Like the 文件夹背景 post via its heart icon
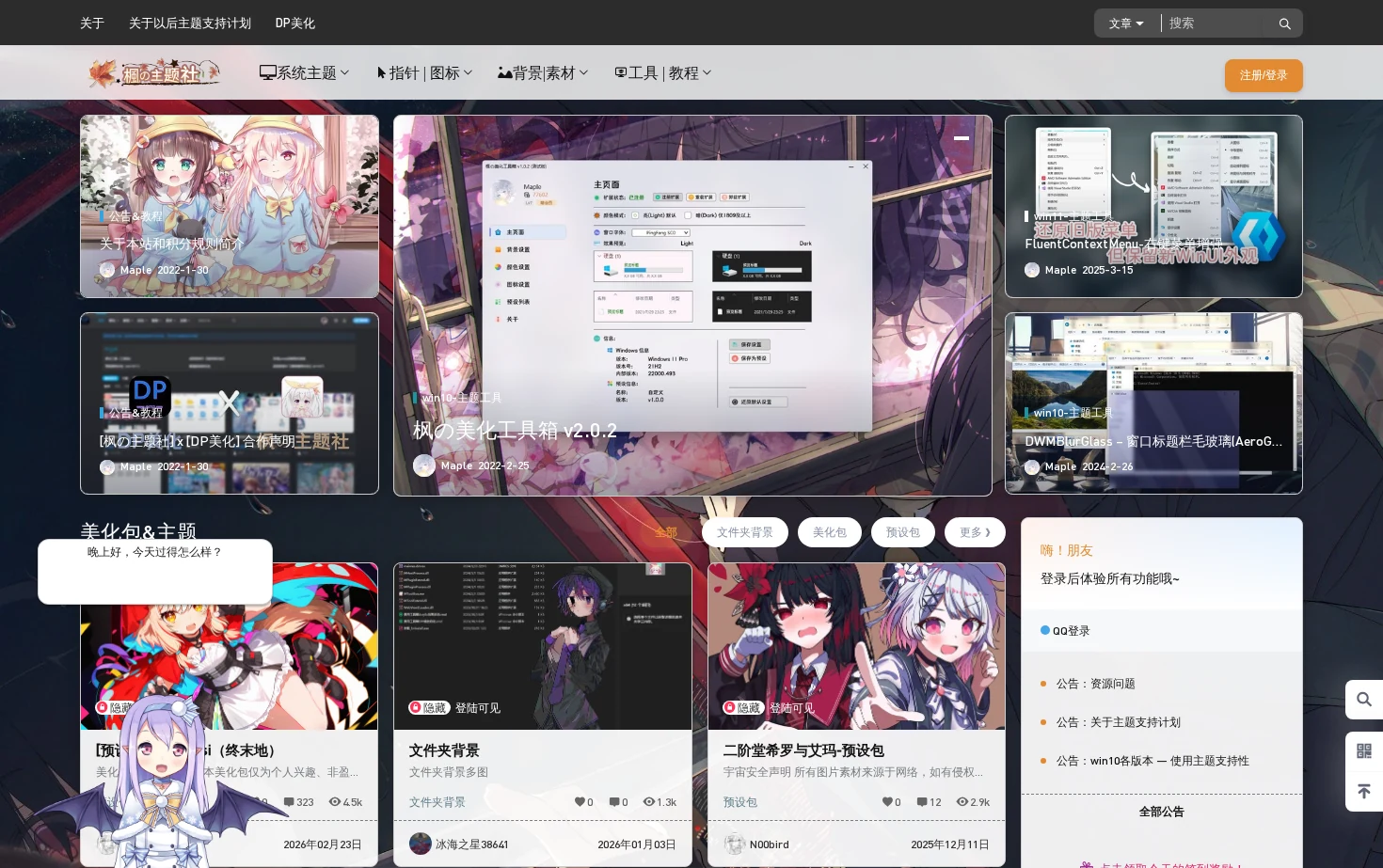1383x868 pixels. click(580, 802)
